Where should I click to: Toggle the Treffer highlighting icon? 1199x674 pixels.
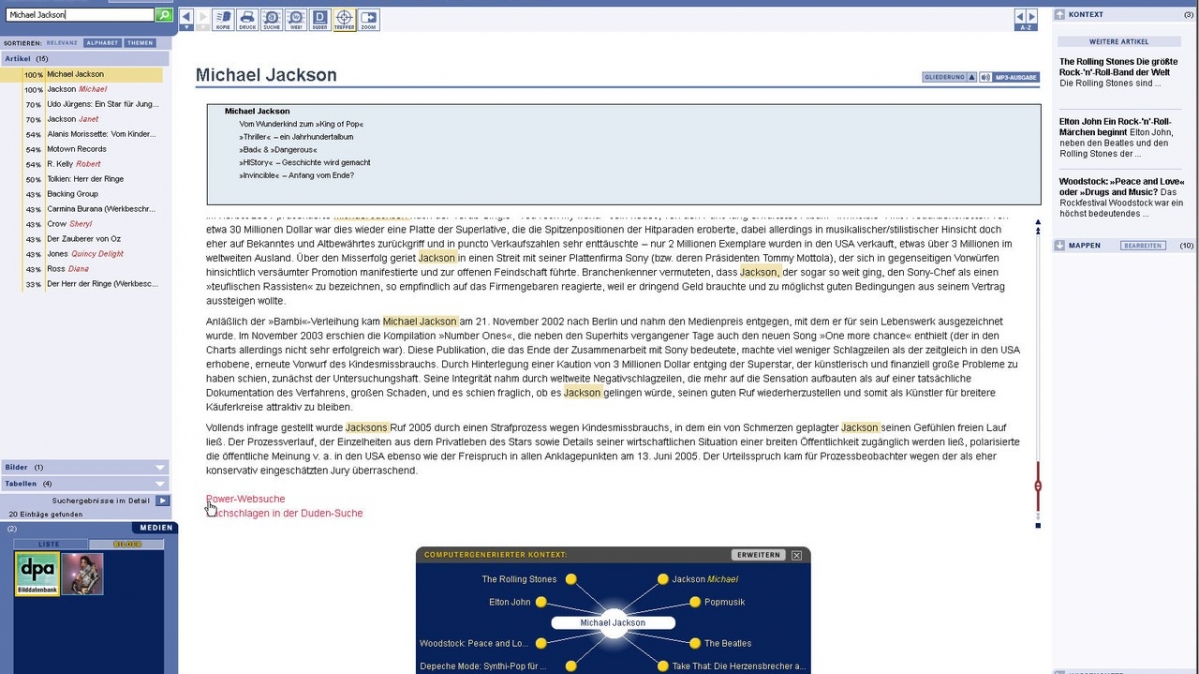343,19
